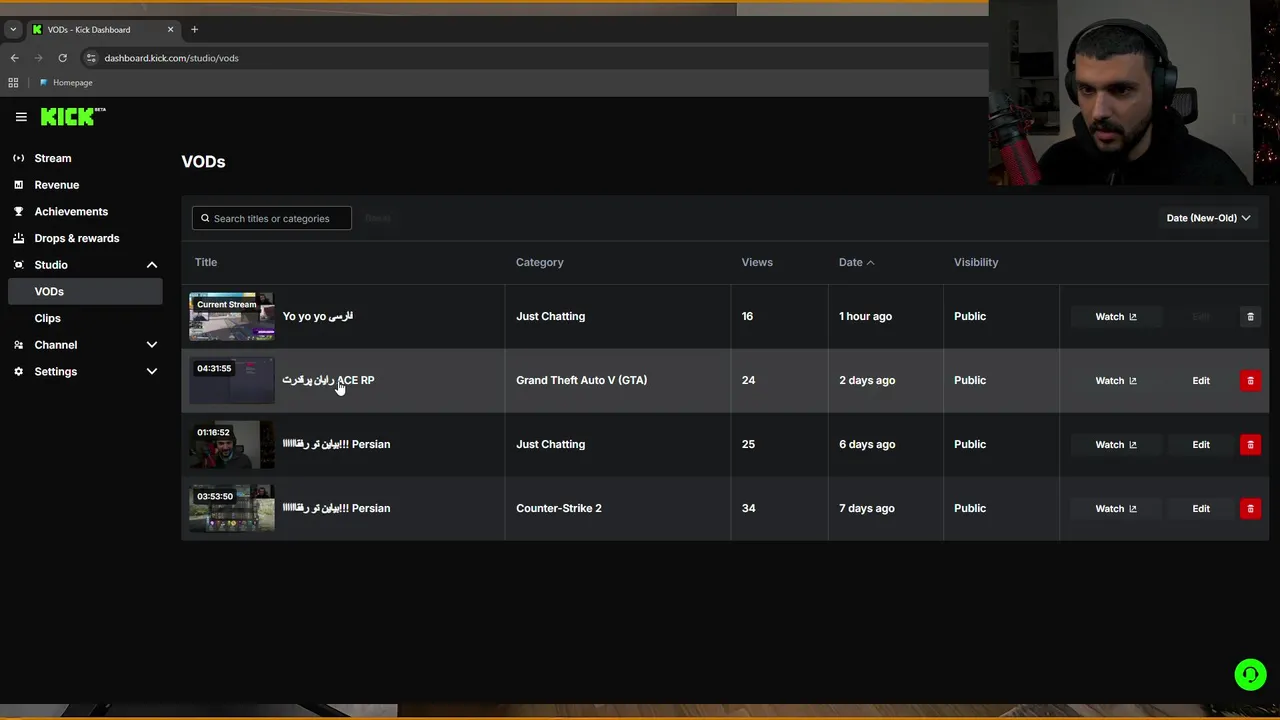Click the Studio icon in sidebar
Screen dimensions: 1280x720
tap(19, 265)
